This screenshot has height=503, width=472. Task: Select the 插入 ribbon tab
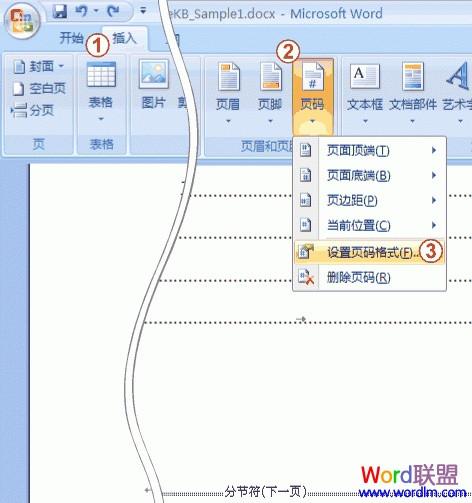point(124,38)
